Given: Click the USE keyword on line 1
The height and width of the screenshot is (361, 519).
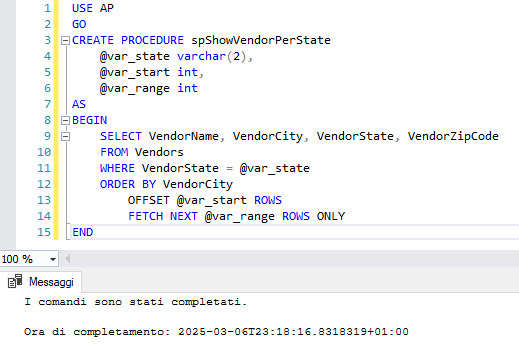Looking at the screenshot, I should [x=82, y=8].
